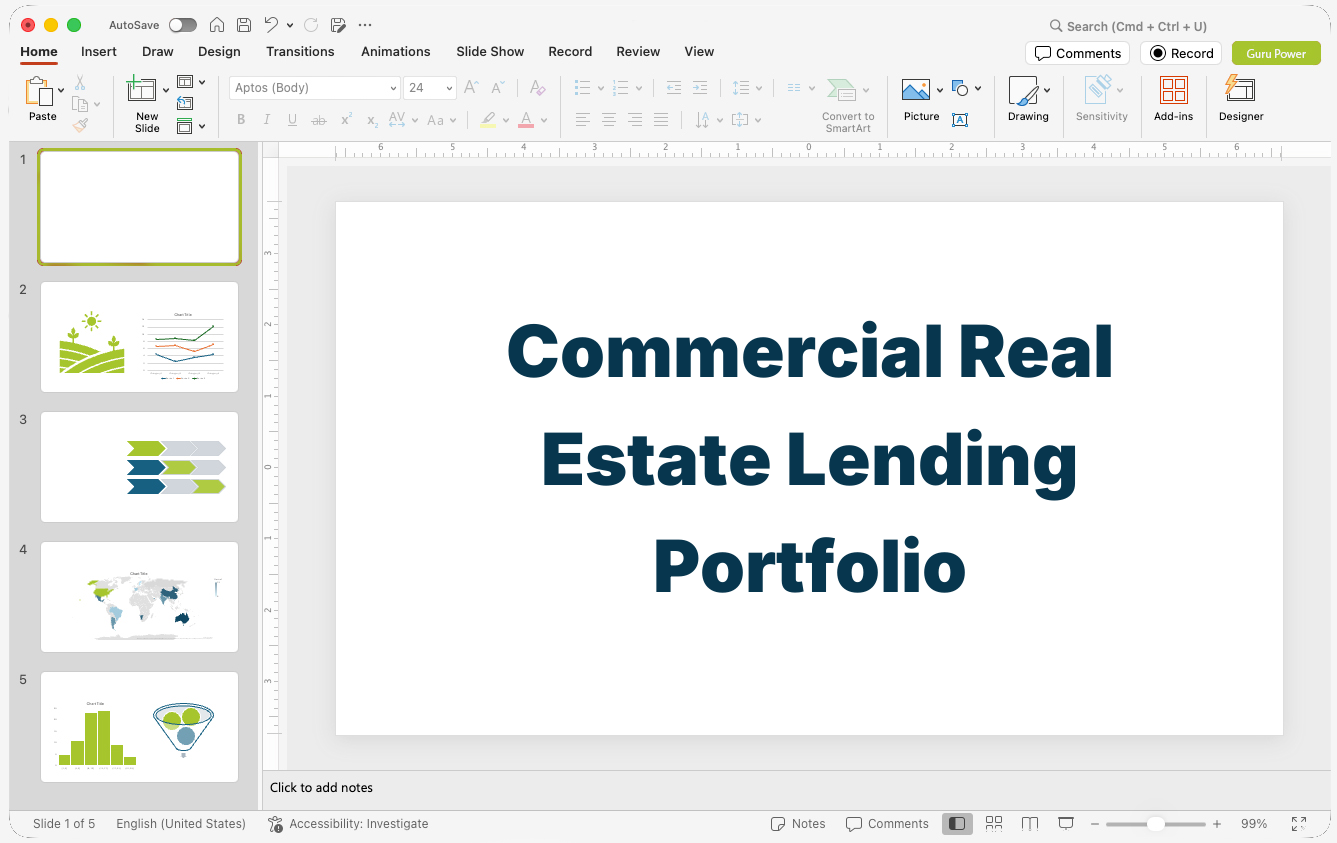The width and height of the screenshot is (1337, 843).
Task: Expand the Paste options dropdown arrow
Action: point(62,91)
